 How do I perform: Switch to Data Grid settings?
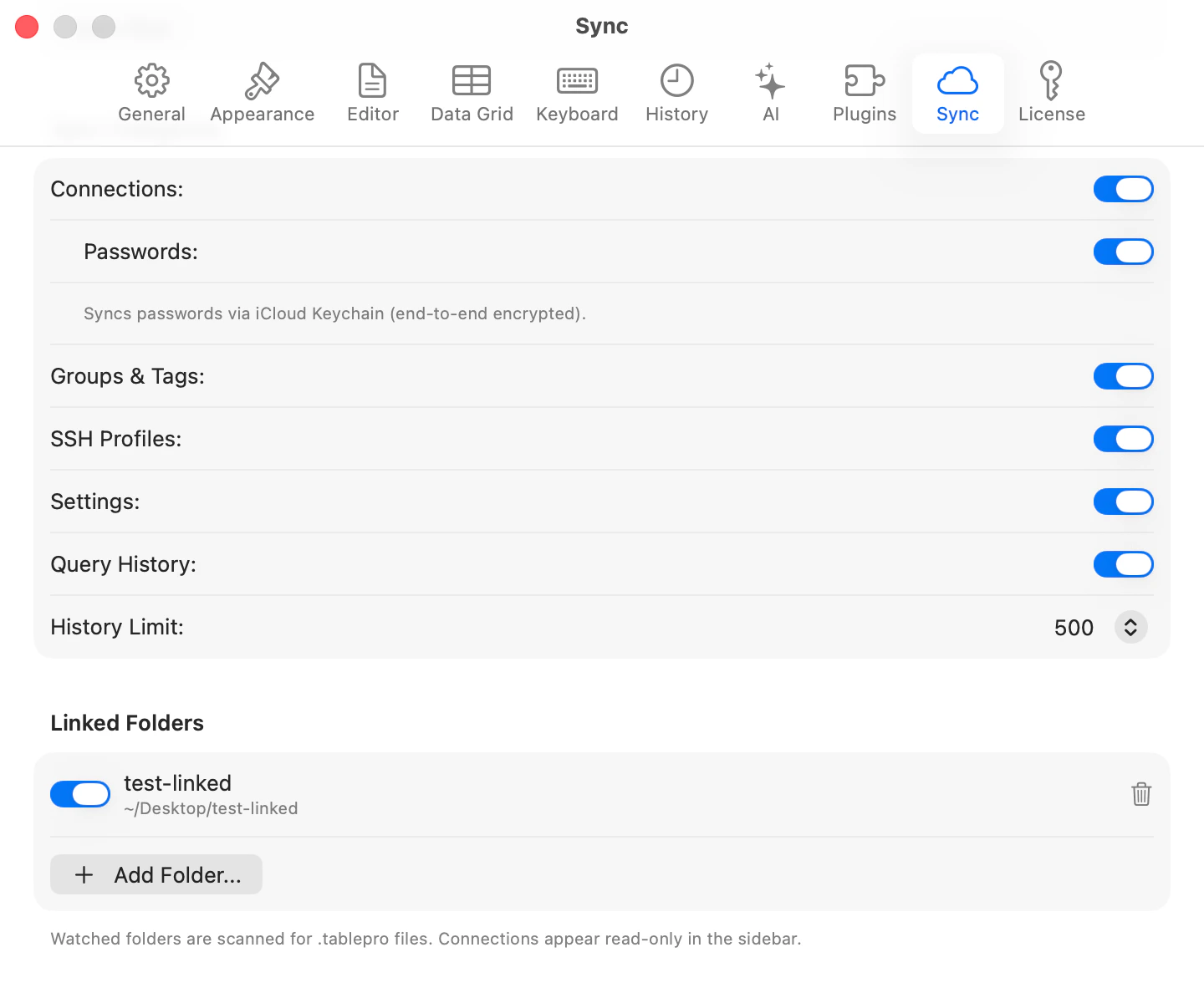(x=472, y=92)
